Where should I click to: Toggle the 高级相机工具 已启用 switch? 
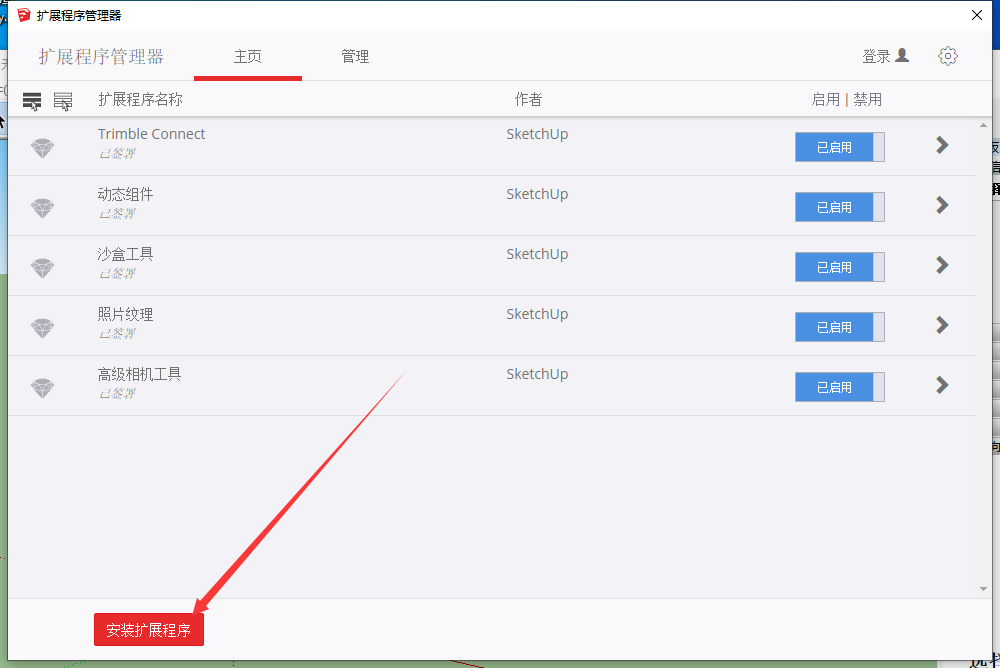tap(839, 387)
